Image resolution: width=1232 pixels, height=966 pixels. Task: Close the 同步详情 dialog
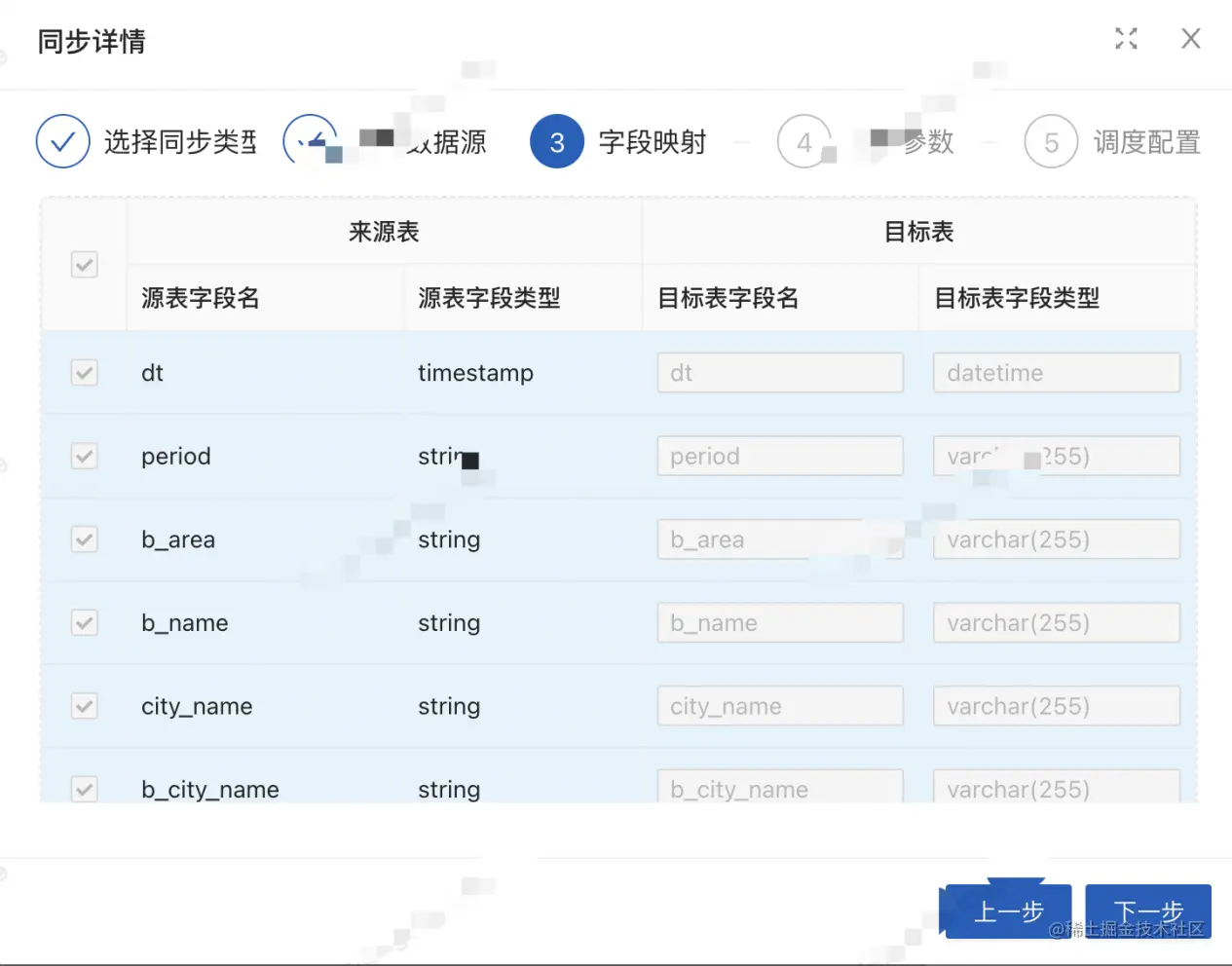1190,39
